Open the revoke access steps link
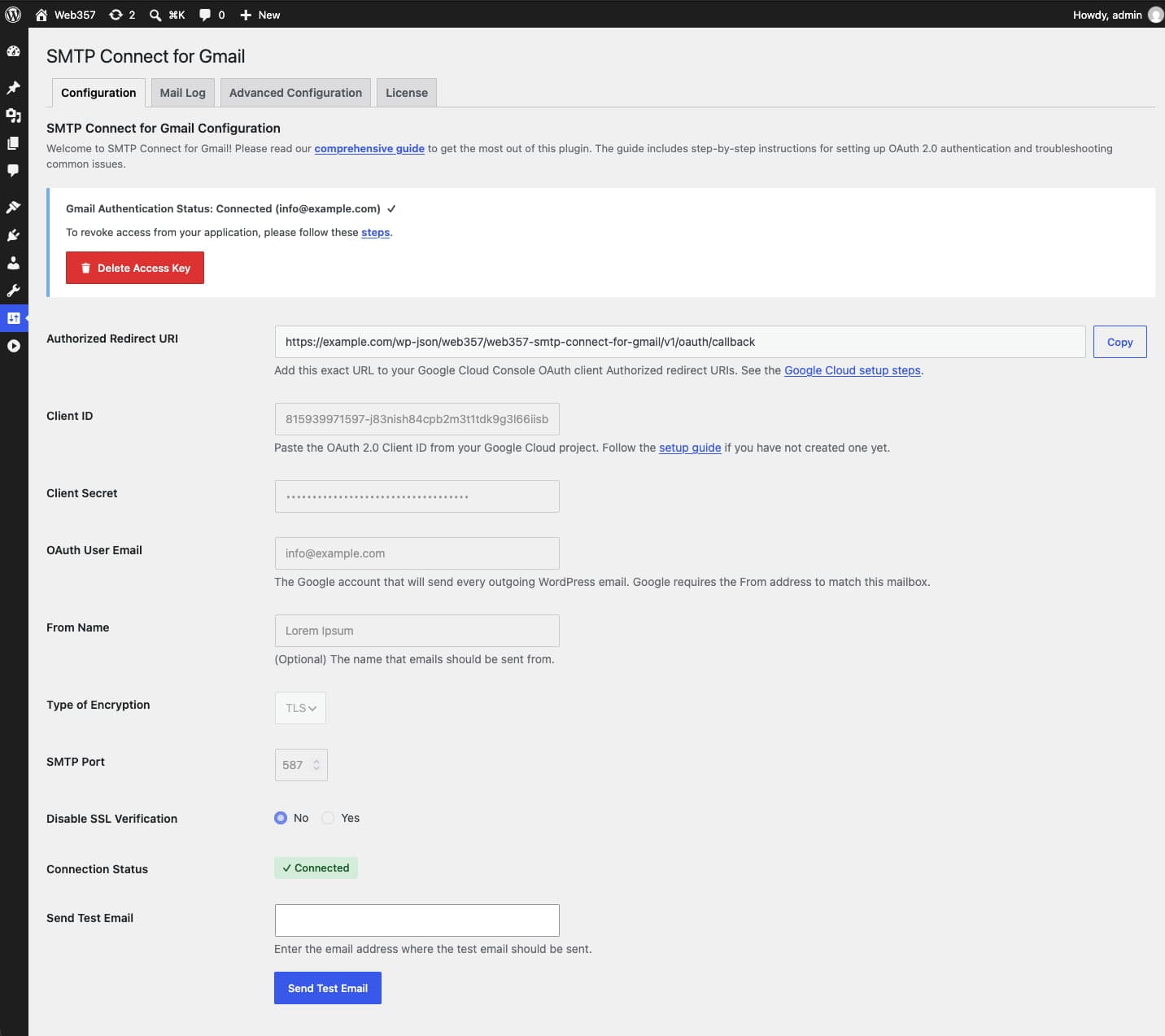This screenshot has width=1165, height=1036. 375,232
